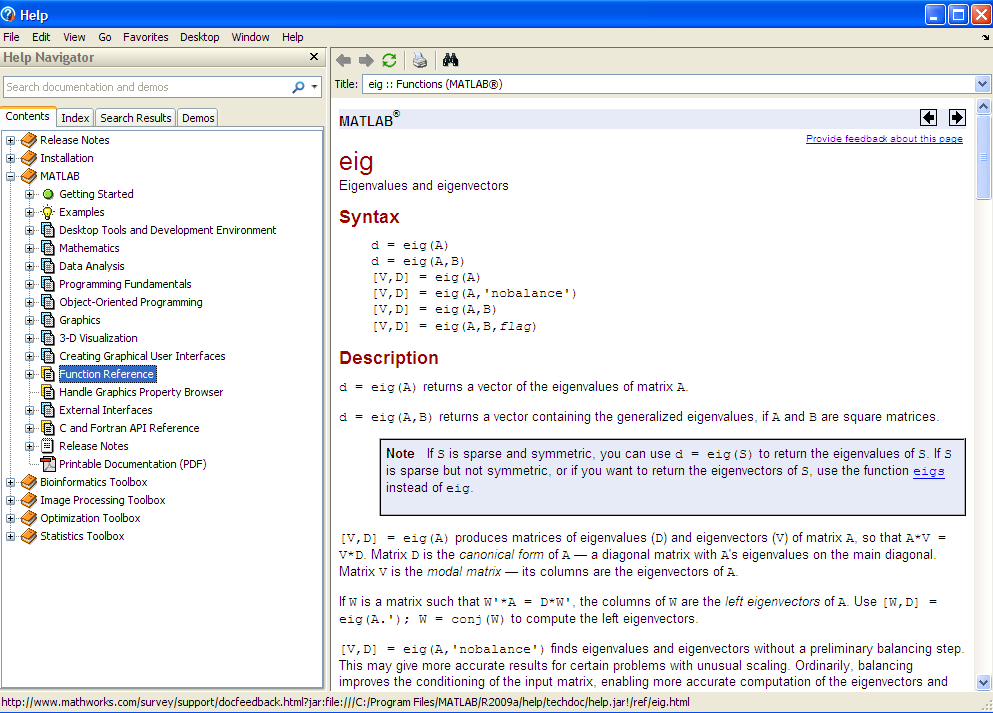This screenshot has height=713, width=993.
Task: Click the Printable Documentation PDF icon
Action: (x=48, y=464)
